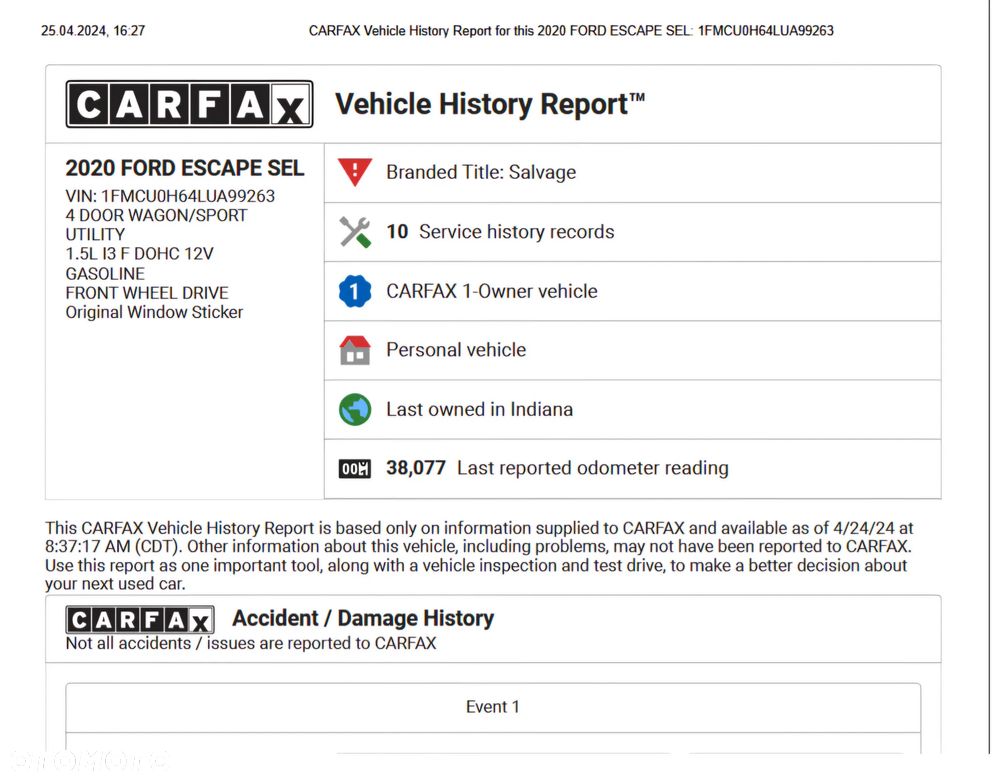The width and height of the screenshot is (1000, 781).
Task: Click the 2020 FORD ESCAPE SEL title
Action: pos(185,168)
